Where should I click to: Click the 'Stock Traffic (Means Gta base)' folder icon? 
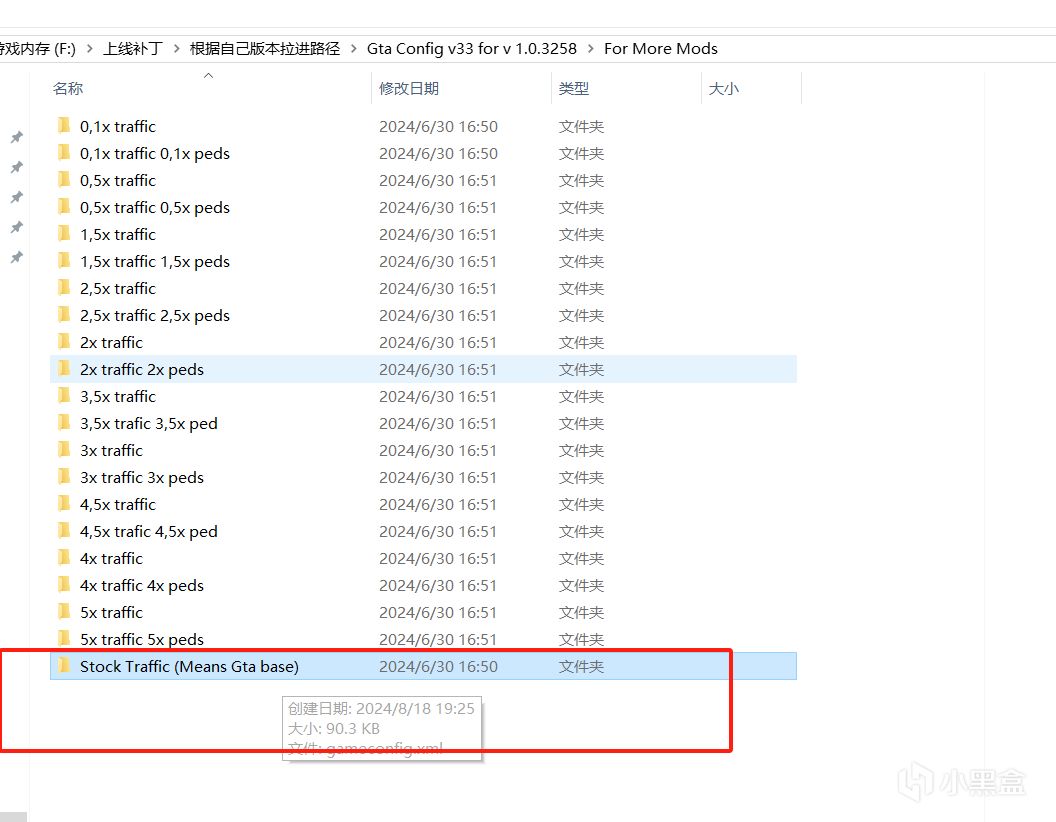64,666
